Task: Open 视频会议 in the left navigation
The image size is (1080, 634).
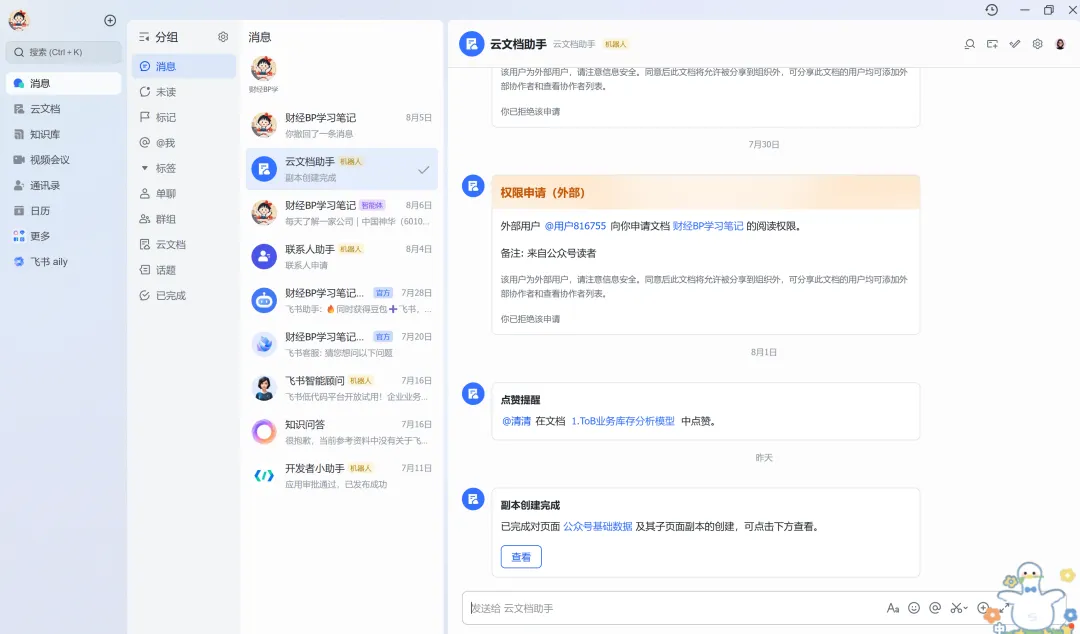Action: tap(63, 160)
